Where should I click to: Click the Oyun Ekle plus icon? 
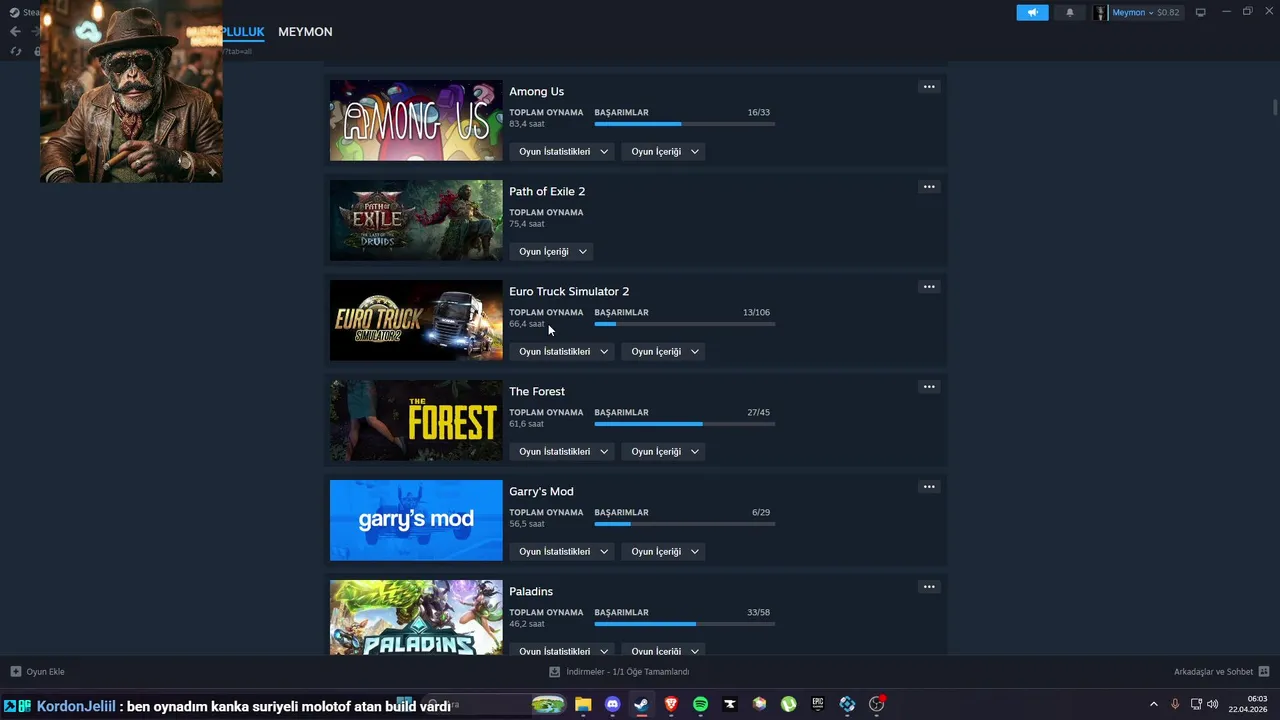15,672
